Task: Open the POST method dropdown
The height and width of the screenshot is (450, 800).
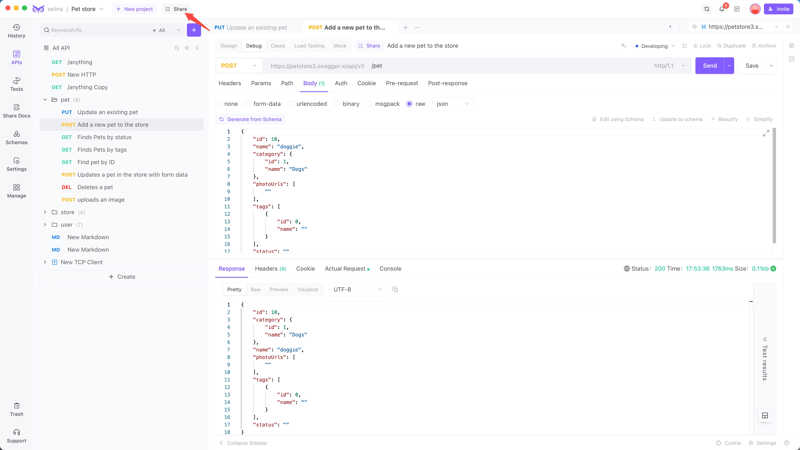Action: (x=239, y=66)
